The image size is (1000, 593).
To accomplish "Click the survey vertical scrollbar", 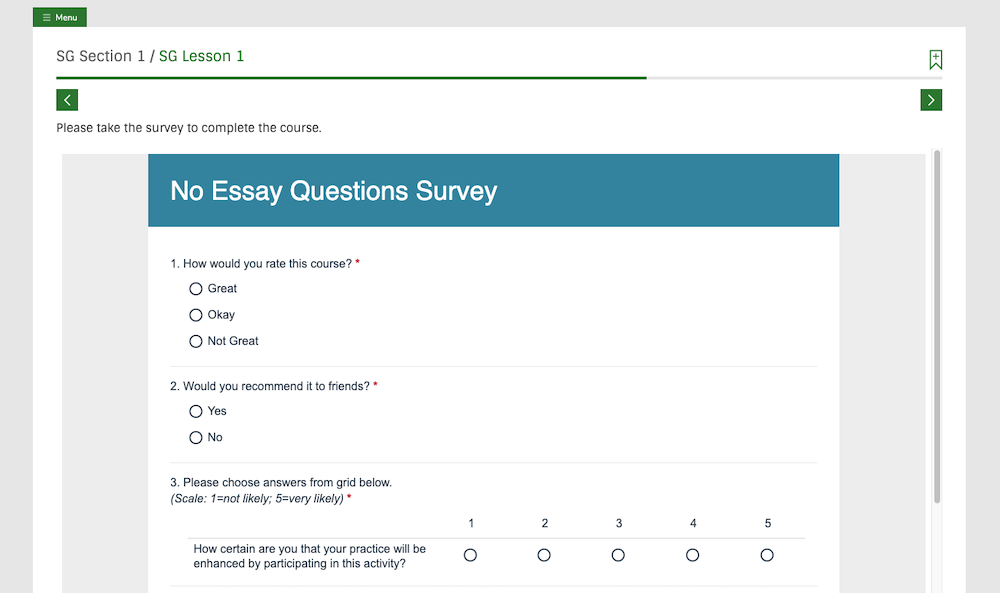I will pos(937,326).
